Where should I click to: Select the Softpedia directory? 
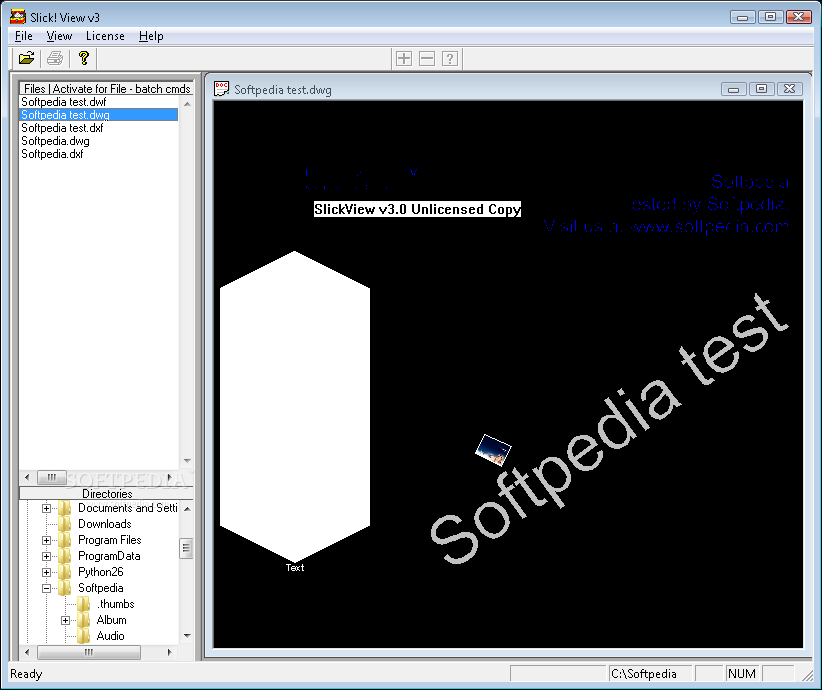click(x=101, y=588)
